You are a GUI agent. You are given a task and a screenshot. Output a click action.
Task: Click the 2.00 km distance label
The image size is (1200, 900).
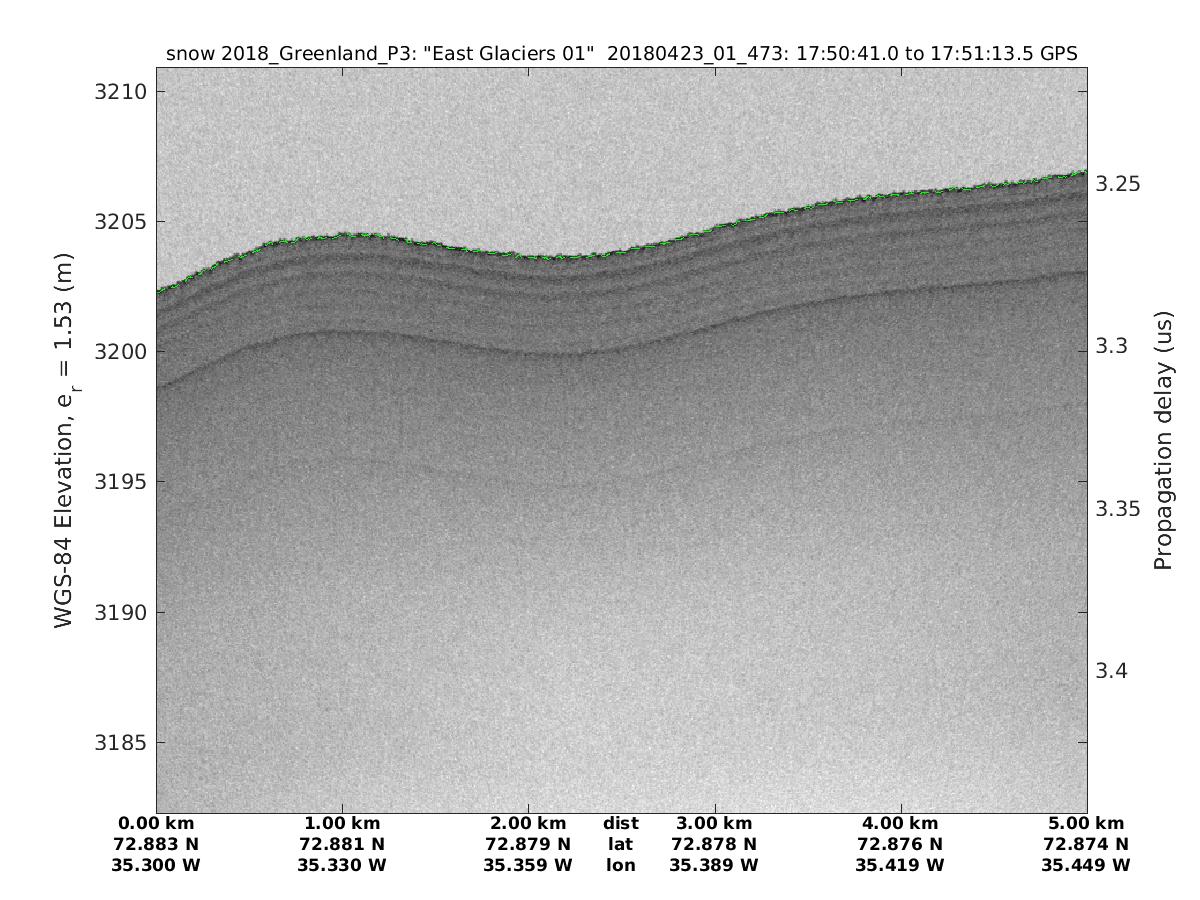[528, 824]
